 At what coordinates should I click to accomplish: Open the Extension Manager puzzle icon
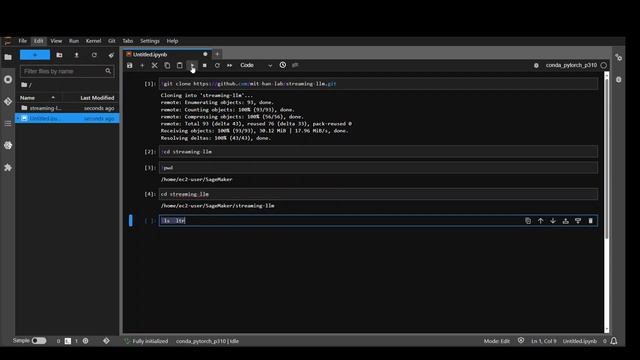(8, 167)
